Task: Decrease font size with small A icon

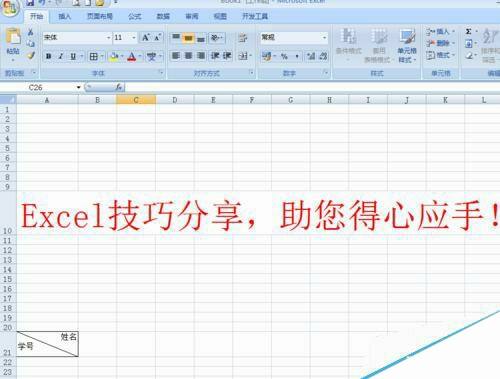Action: (x=157, y=37)
